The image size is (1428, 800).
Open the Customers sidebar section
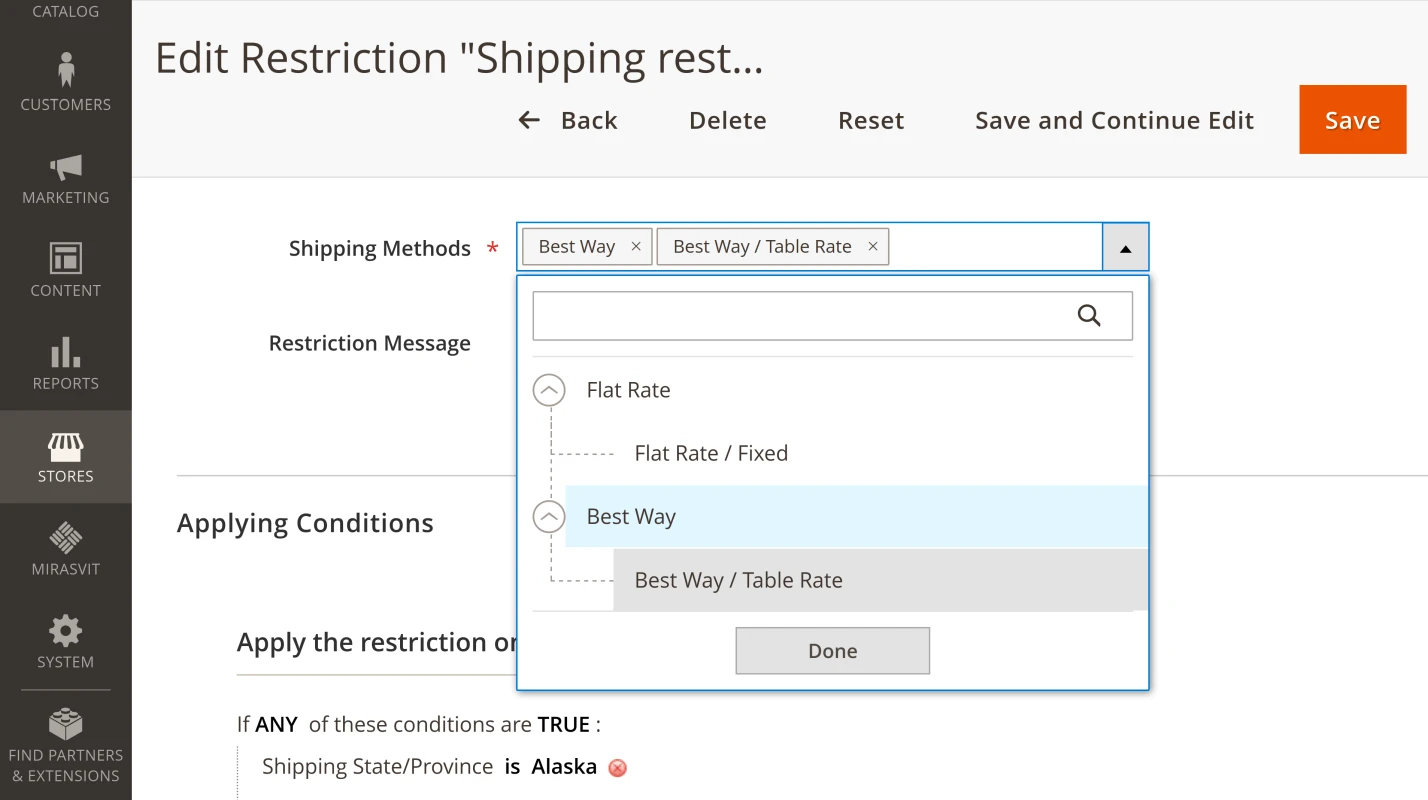(x=65, y=85)
